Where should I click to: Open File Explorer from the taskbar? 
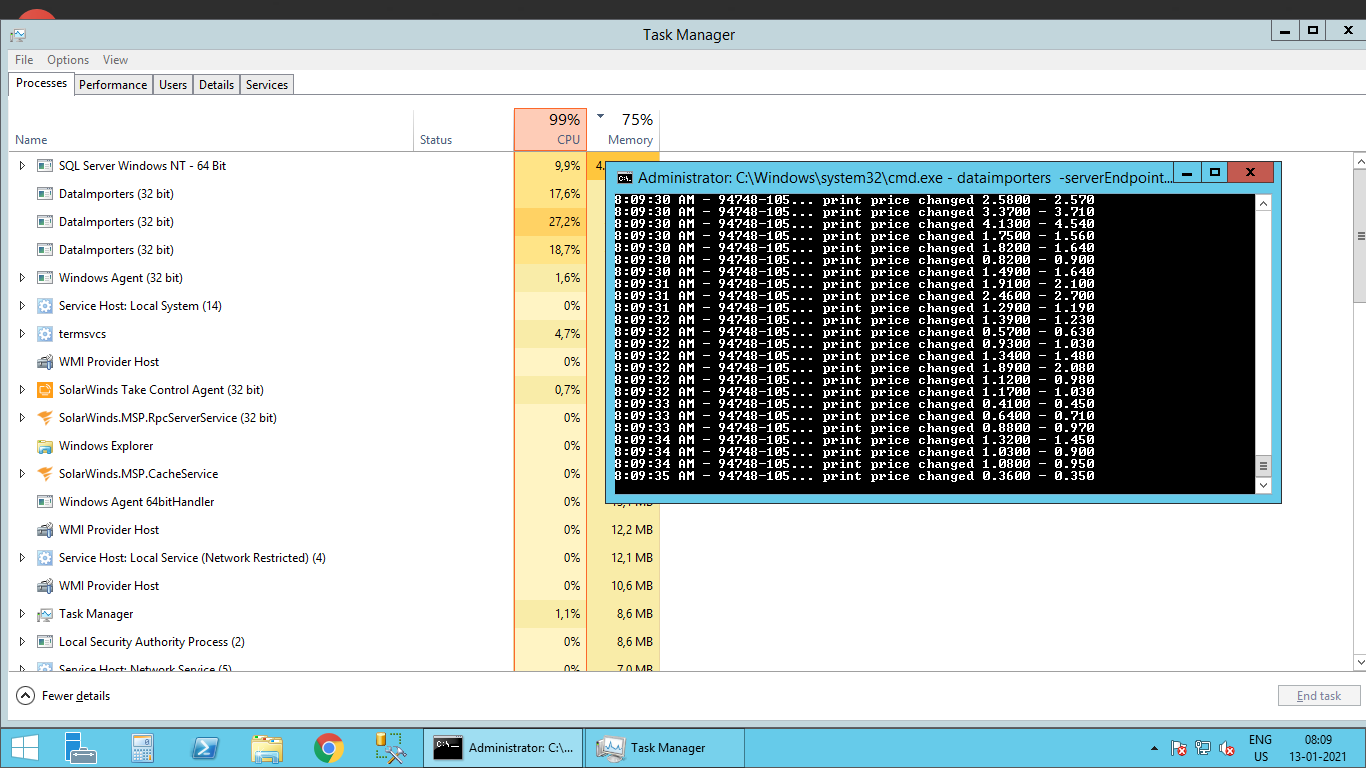click(267, 748)
